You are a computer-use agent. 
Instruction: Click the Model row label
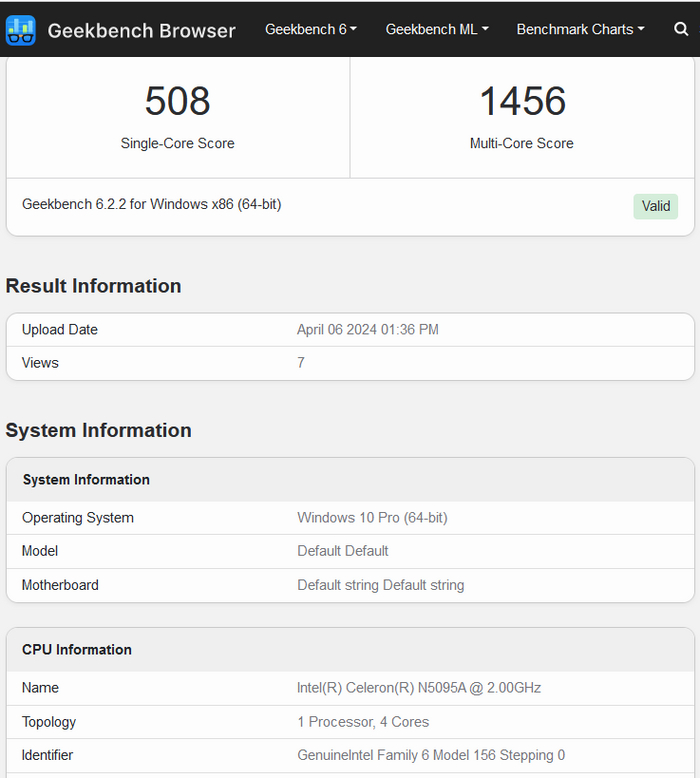tap(40, 551)
